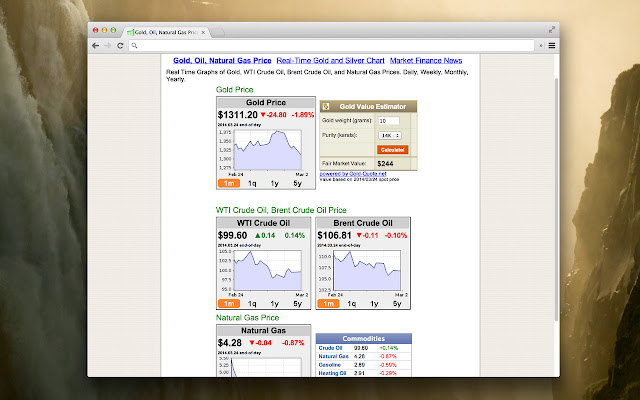Click the WTI Crude Oil chart graph
The height and width of the screenshot is (400, 640).
pyautogui.click(x=267, y=270)
